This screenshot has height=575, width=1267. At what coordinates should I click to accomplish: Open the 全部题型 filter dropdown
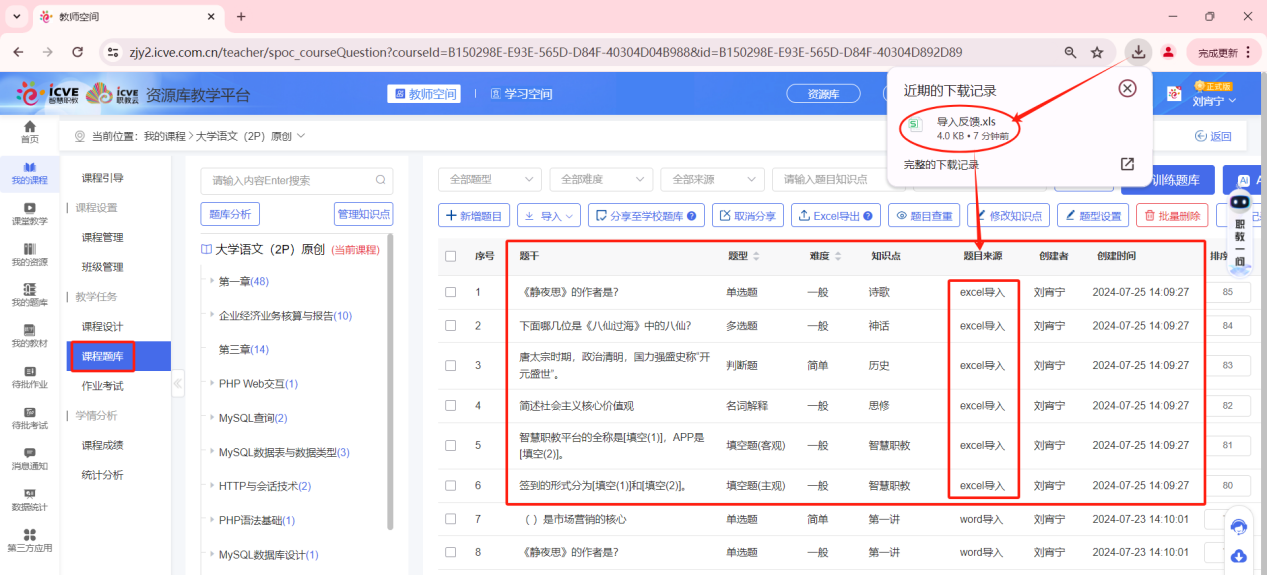[490, 179]
